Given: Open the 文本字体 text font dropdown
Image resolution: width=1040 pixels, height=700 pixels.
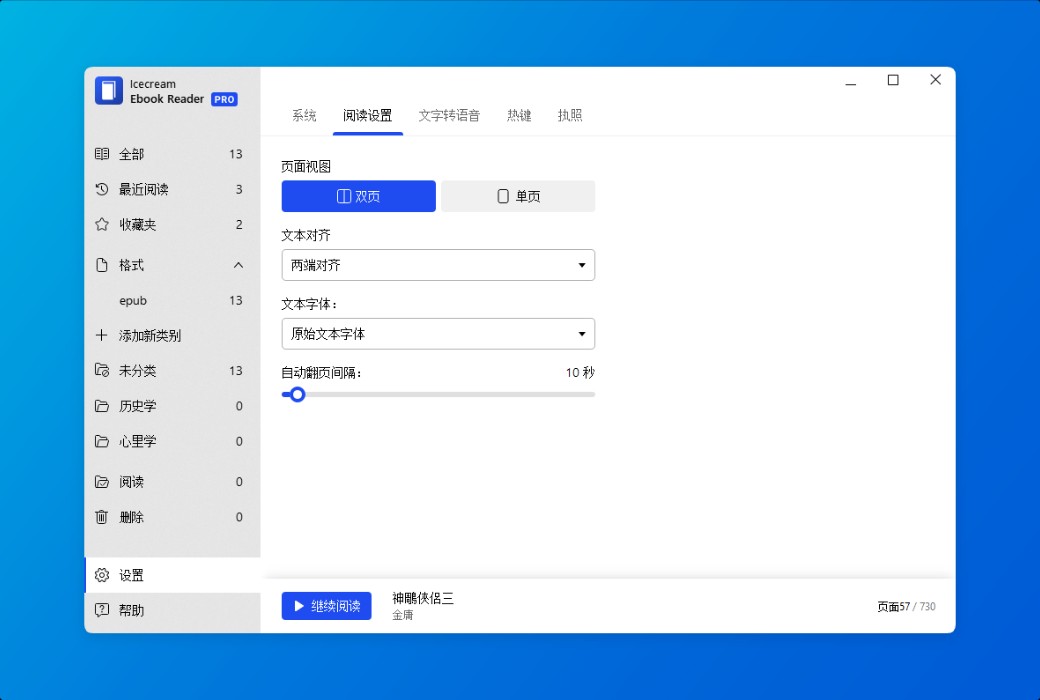Looking at the screenshot, I should click(437, 333).
